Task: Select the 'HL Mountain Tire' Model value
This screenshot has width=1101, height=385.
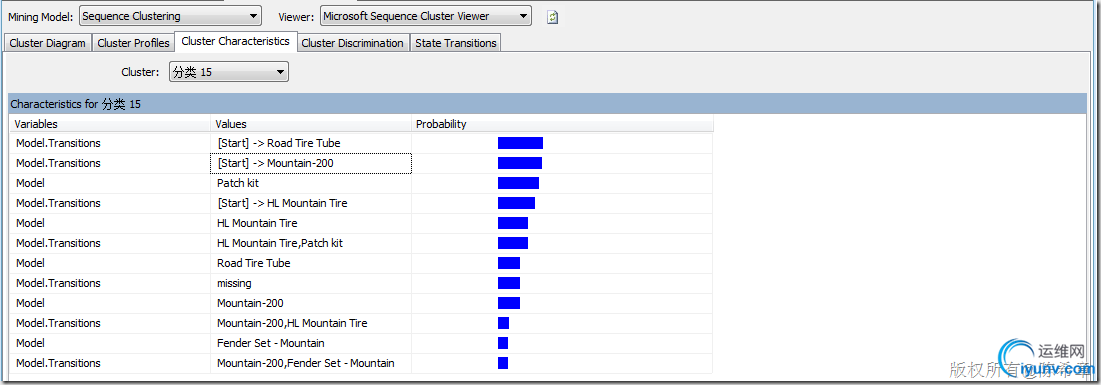Action: (257, 223)
